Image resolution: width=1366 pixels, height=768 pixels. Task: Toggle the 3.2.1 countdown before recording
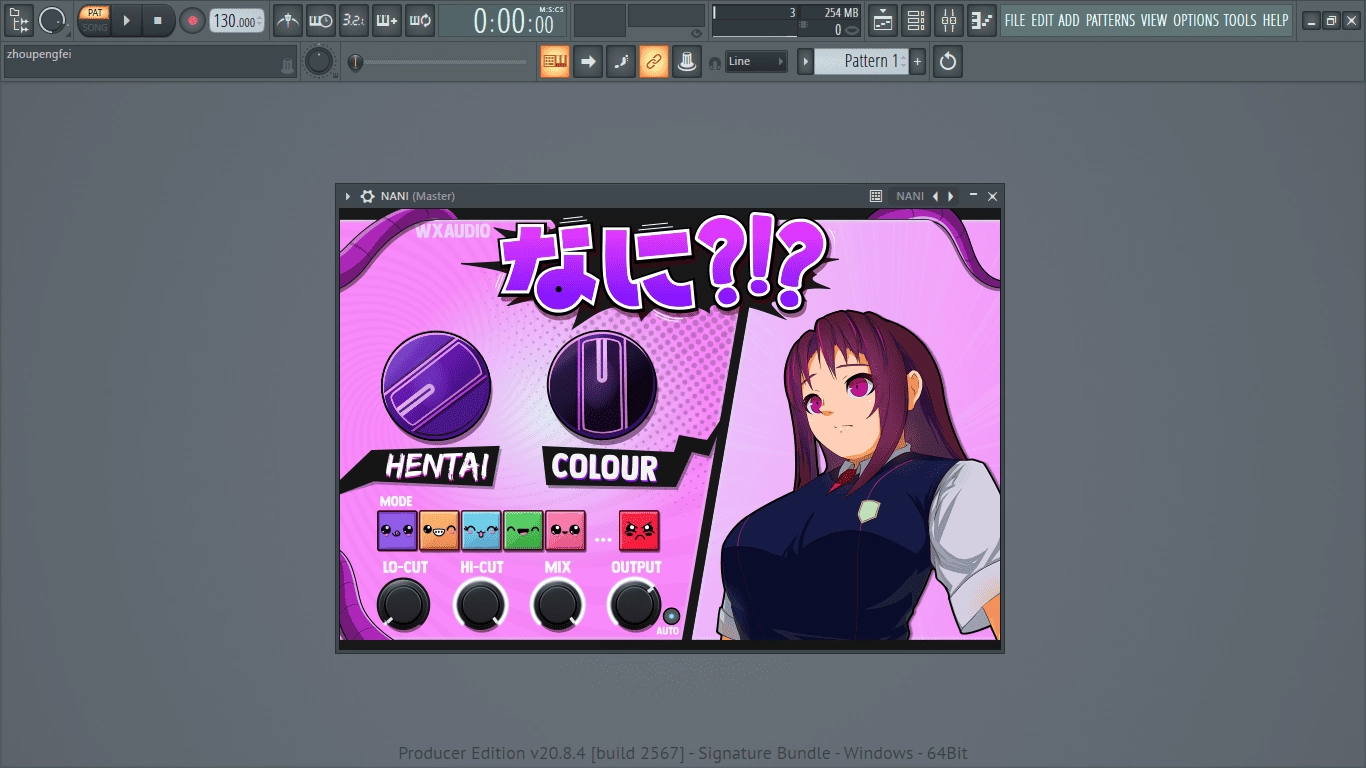[x=354, y=20]
